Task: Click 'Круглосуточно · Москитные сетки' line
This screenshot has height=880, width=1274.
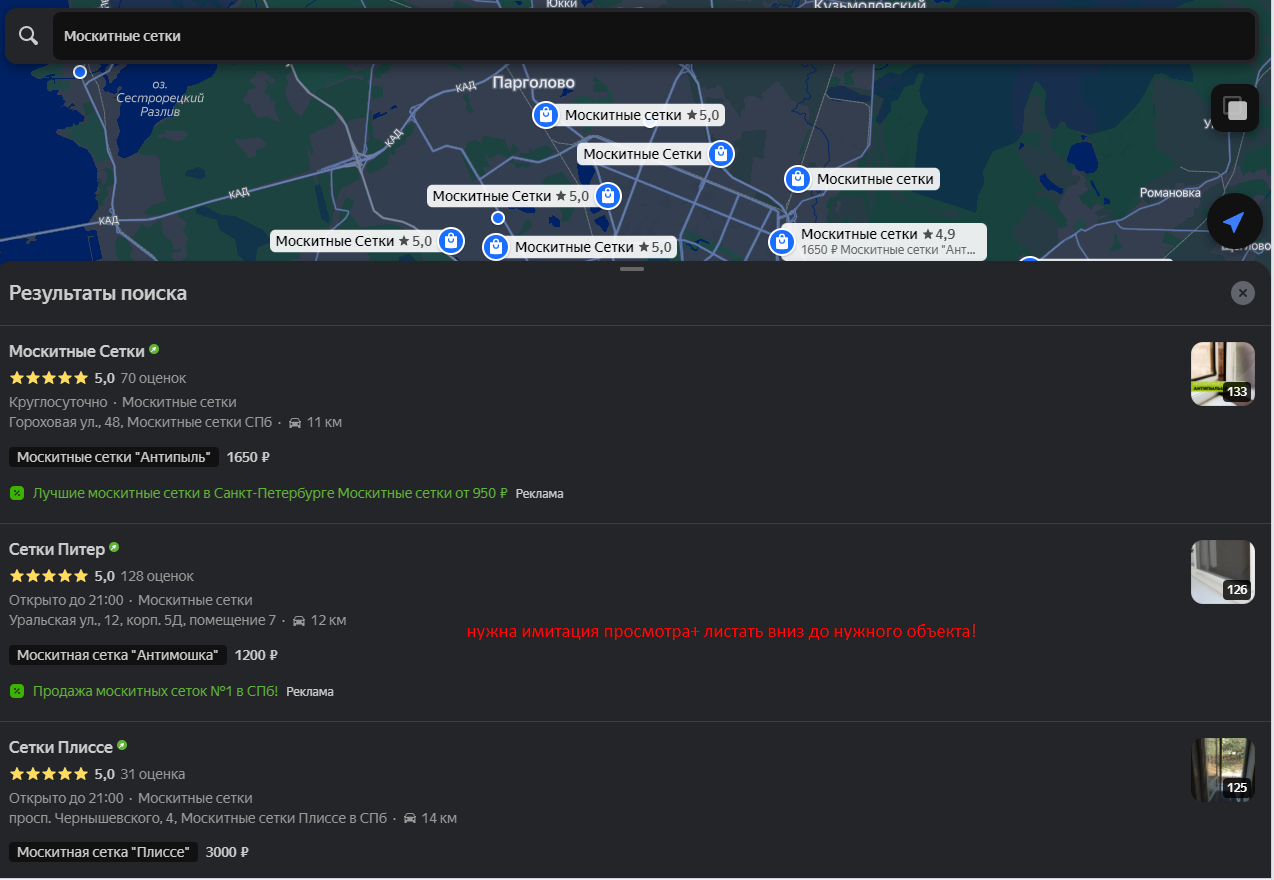Action: click(x=123, y=402)
